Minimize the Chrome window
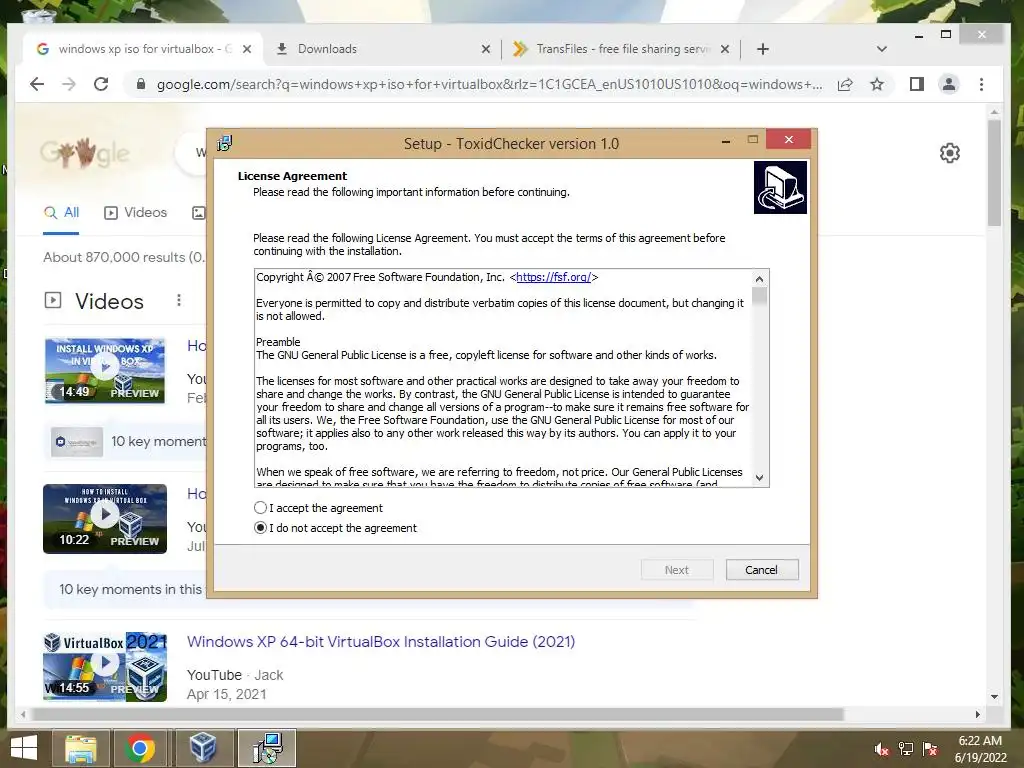 click(919, 35)
